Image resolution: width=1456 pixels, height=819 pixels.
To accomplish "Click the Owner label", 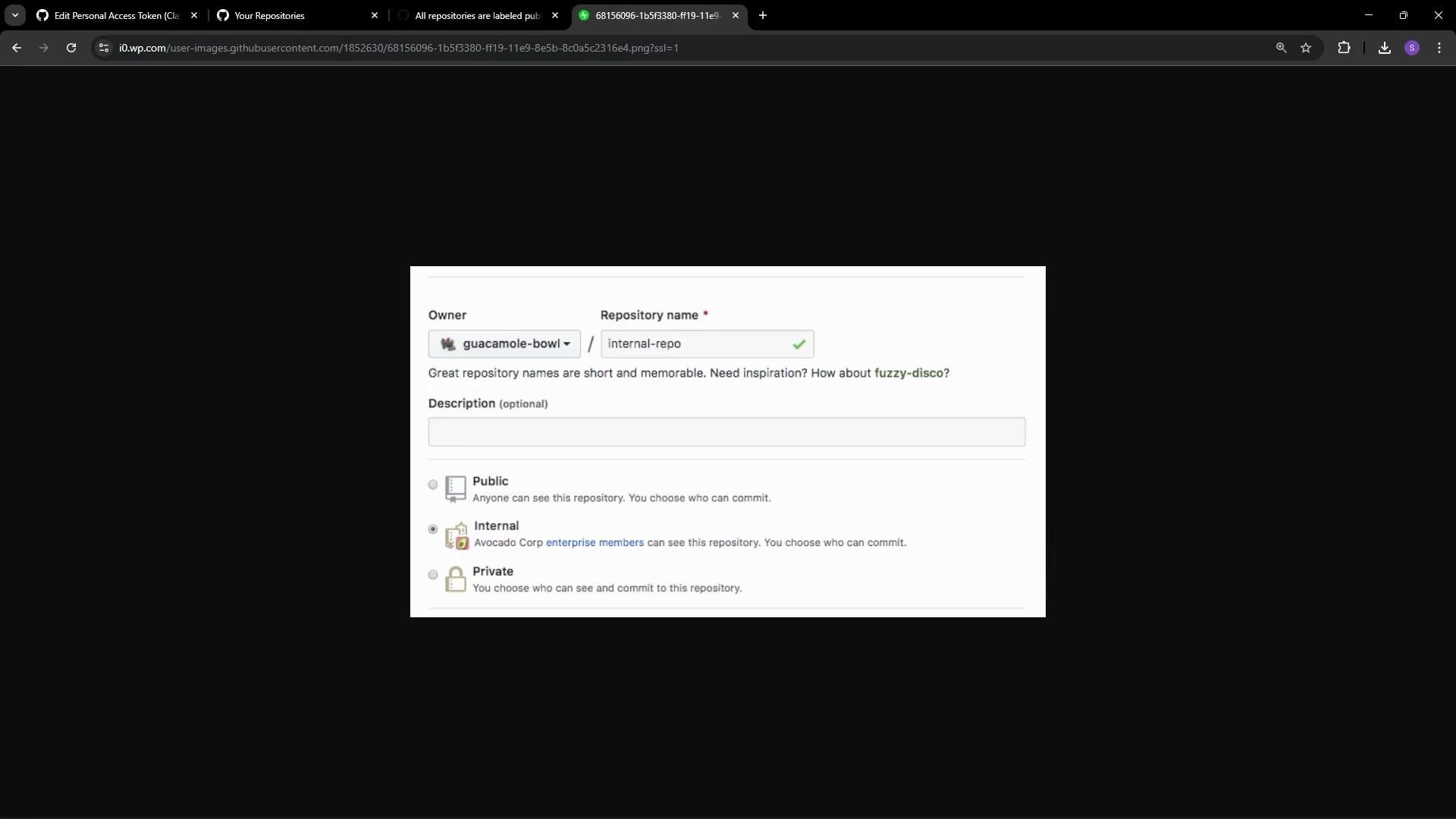I will tap(447, 315).
